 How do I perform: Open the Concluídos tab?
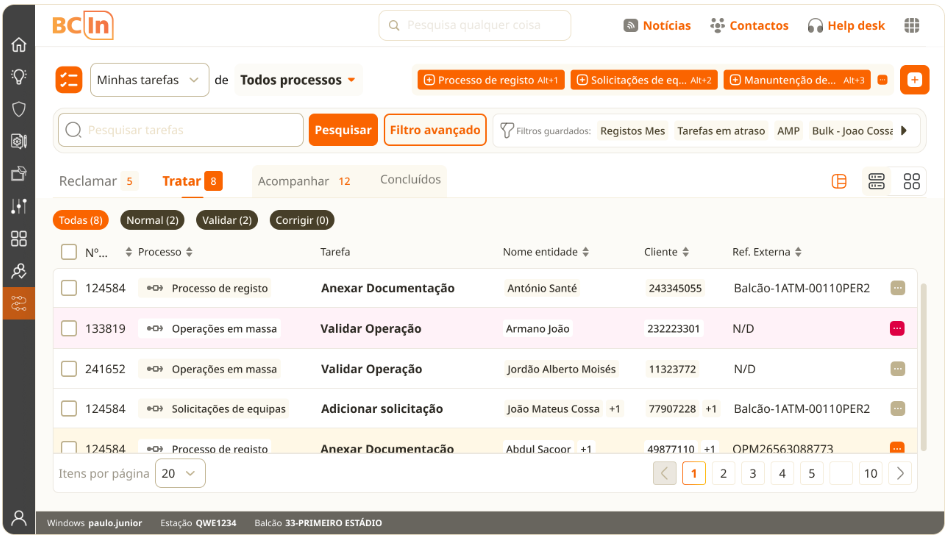[x=410, y=179]
